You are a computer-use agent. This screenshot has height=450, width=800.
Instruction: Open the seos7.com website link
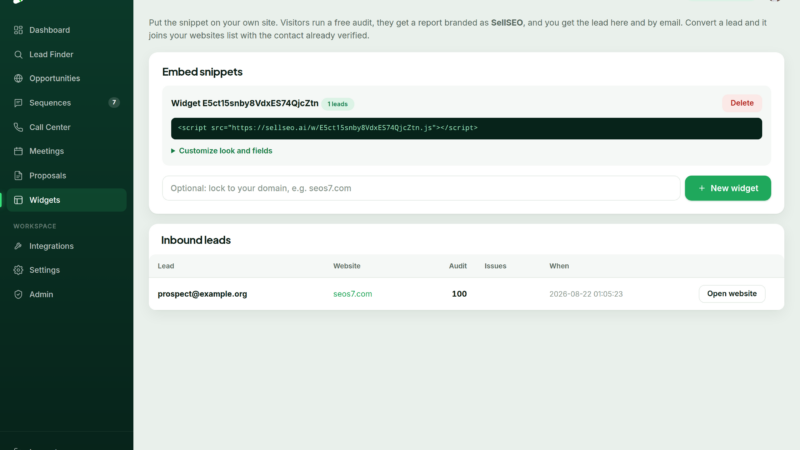(x=353, y=294)
